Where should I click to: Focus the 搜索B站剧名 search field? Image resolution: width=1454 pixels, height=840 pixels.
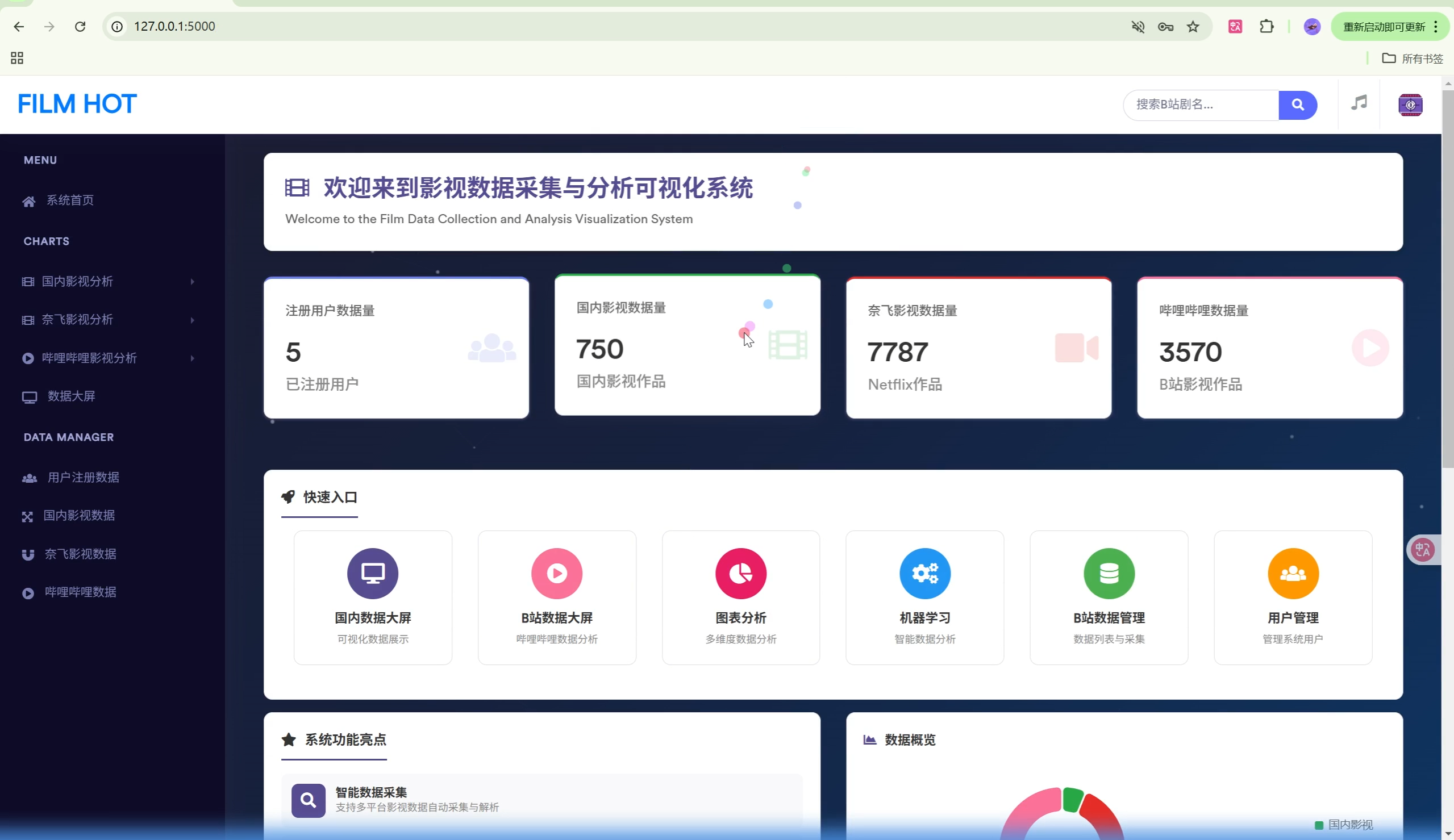coord(1200,105)
